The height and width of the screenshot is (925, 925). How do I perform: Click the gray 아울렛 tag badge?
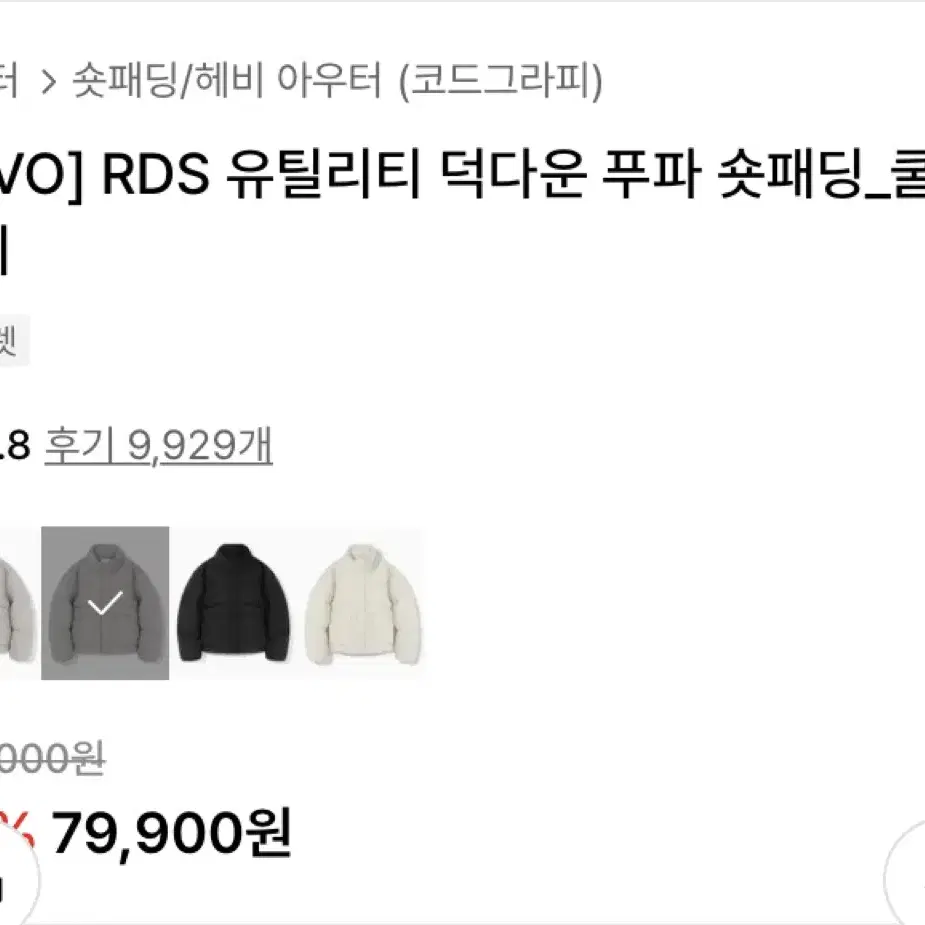pos(13,341)
